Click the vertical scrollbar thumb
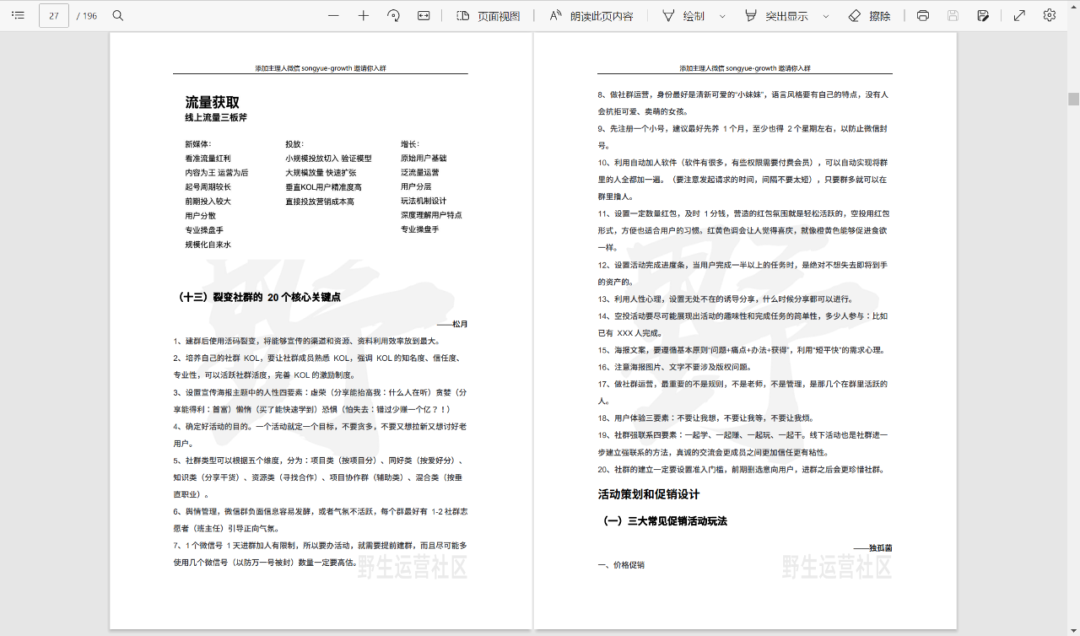 pyautogui.click(x=1073, y=99)
